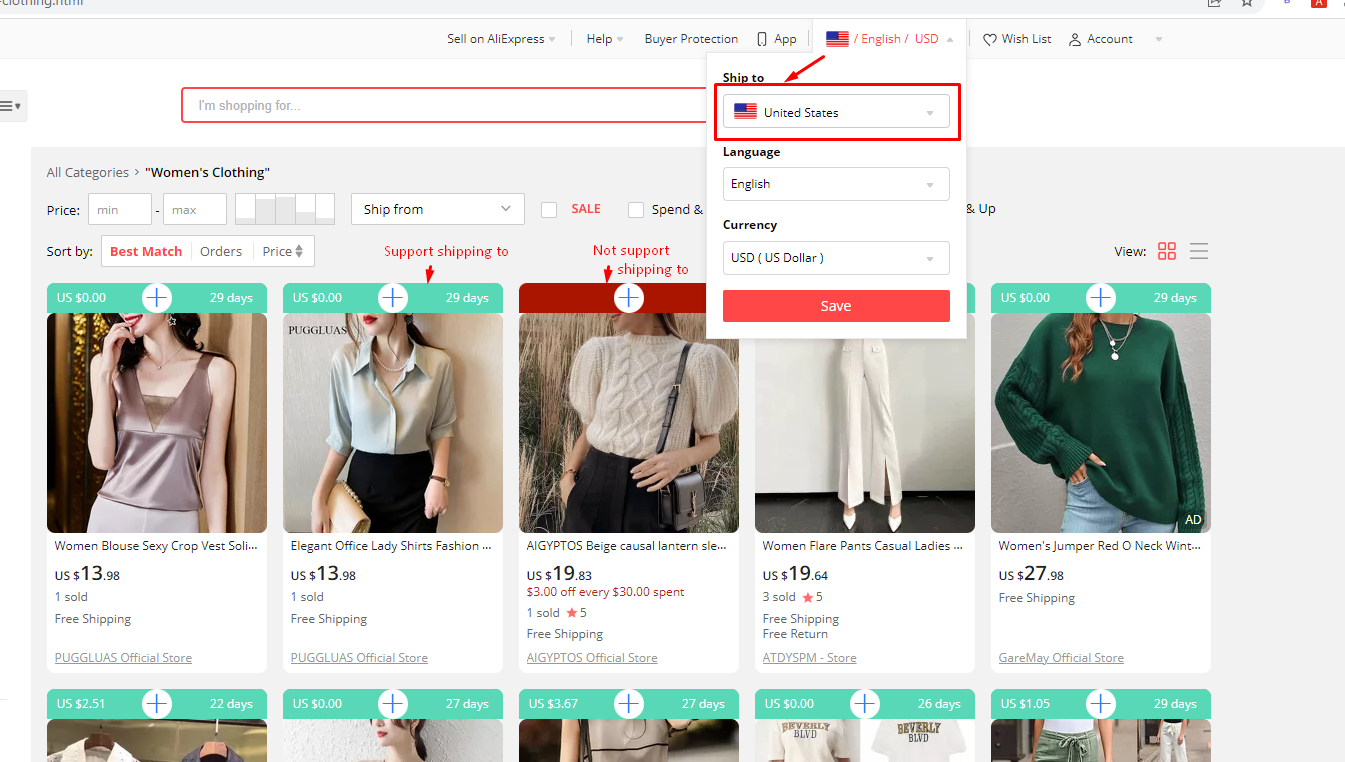Switch to grid view

pyautogui.click(x=1167, y=251)
